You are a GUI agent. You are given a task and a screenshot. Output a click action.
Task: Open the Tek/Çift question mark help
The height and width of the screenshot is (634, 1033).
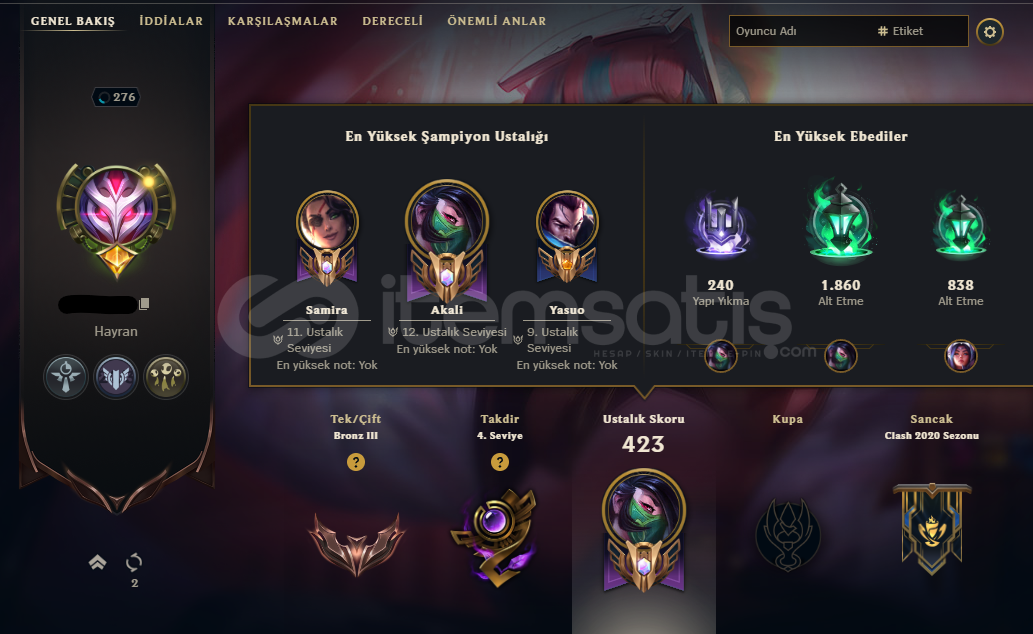pos(356,462)
